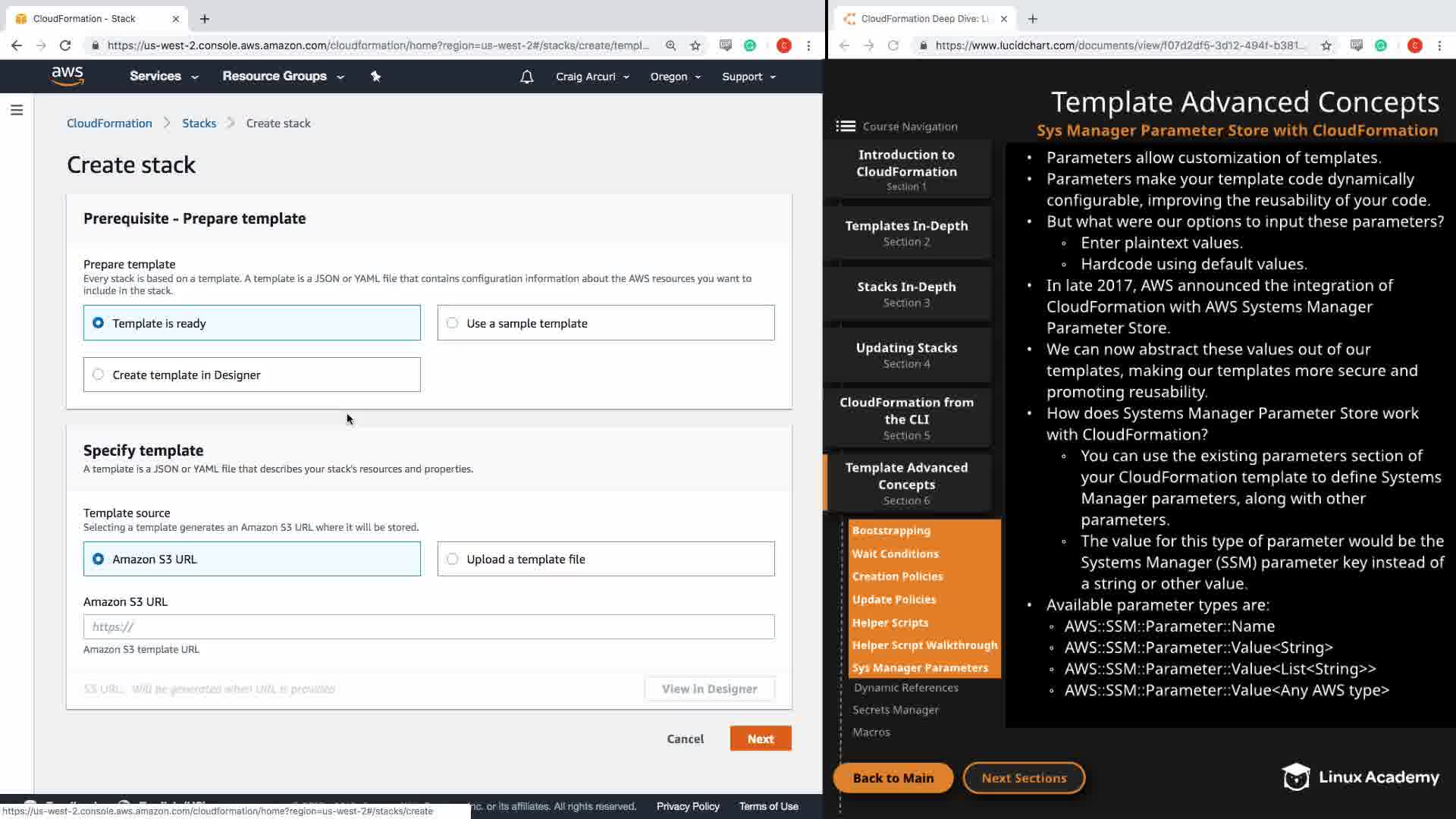Choose Create template in Designer radio

(x=99, y=375)
